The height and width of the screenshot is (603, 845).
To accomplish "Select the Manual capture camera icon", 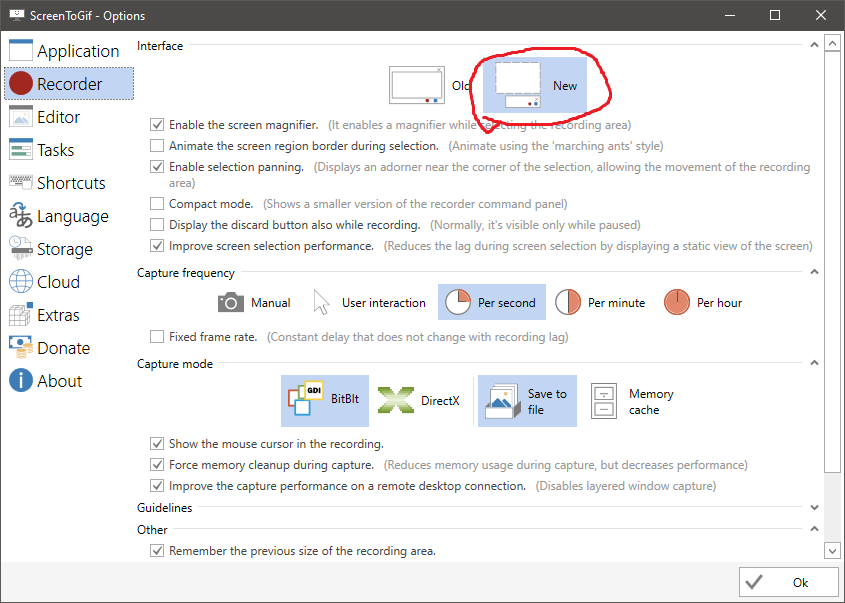I will tap(231, 302).
